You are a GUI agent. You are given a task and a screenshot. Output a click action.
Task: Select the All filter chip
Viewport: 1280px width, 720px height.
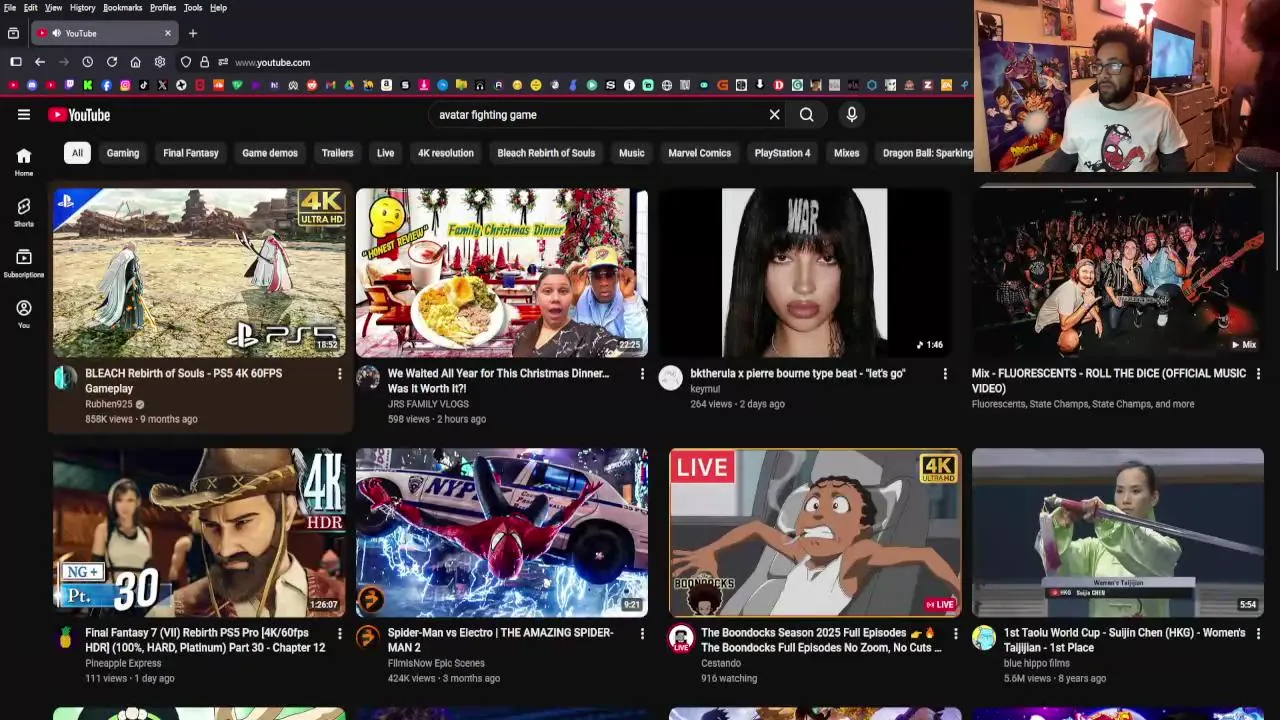(x=77, y=153)
